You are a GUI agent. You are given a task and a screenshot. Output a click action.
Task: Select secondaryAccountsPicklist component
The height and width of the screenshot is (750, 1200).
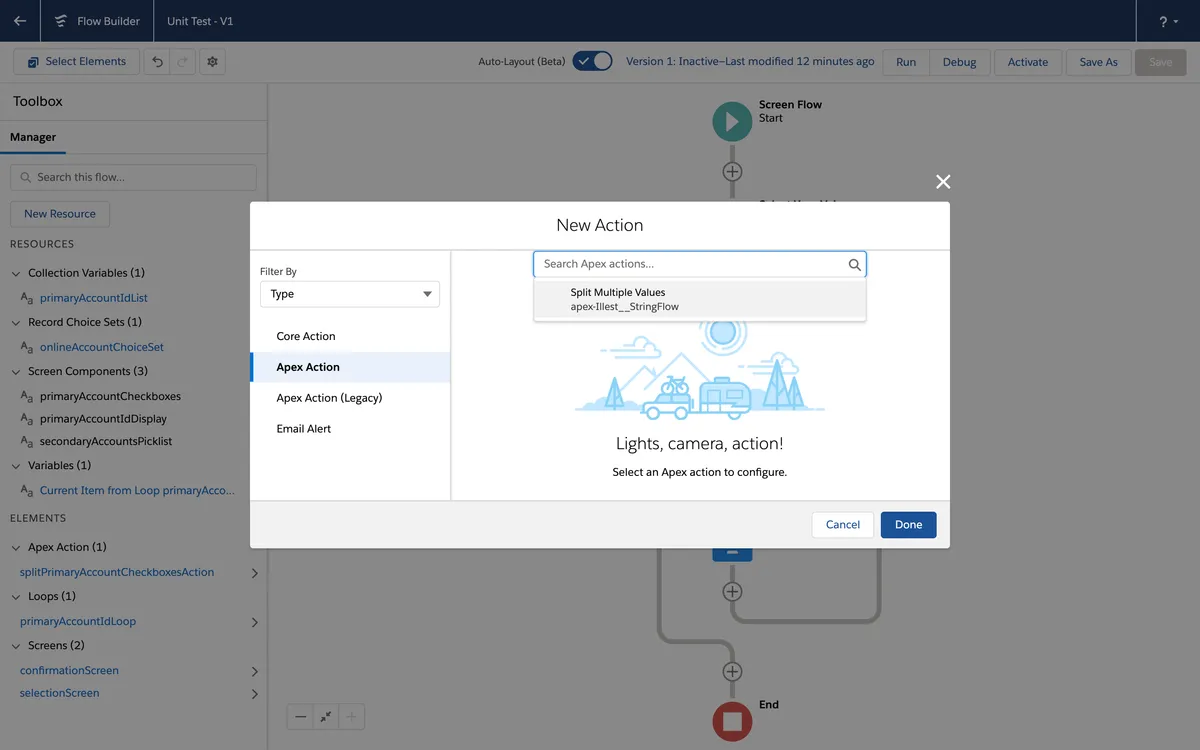[x=106, y=441]
